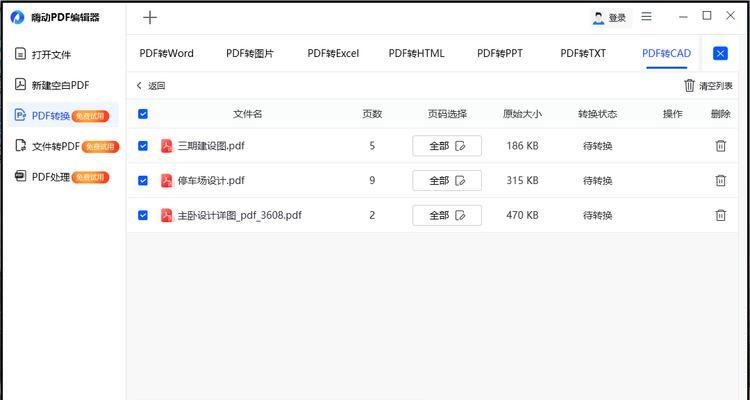This screenshot has height=400, width=750.
Task: Click the 页码选择 column header
Action: (447, 114)
